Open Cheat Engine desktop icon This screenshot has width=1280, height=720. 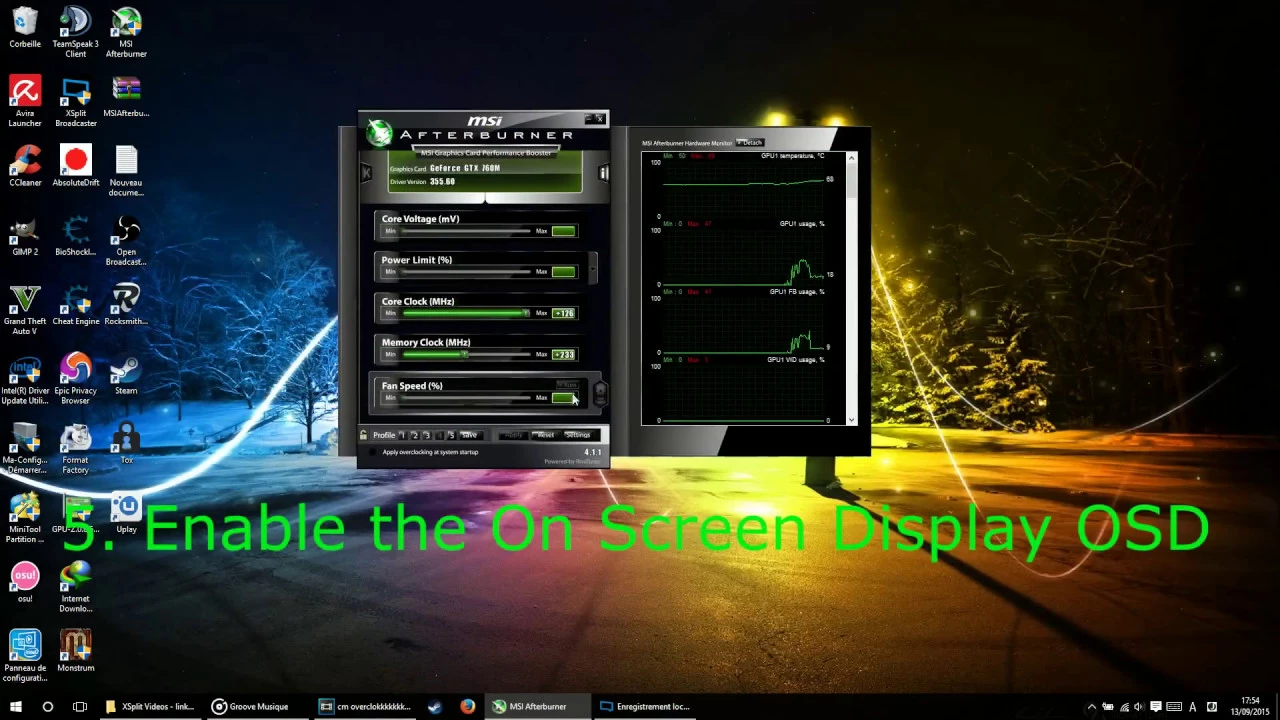[76, 305]
